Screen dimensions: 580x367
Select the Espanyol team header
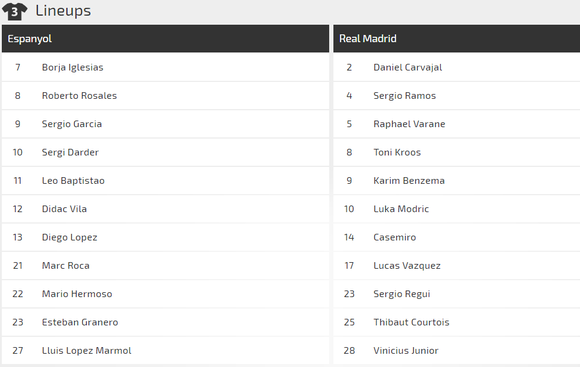pyautogui.click(x=165, y=38)
